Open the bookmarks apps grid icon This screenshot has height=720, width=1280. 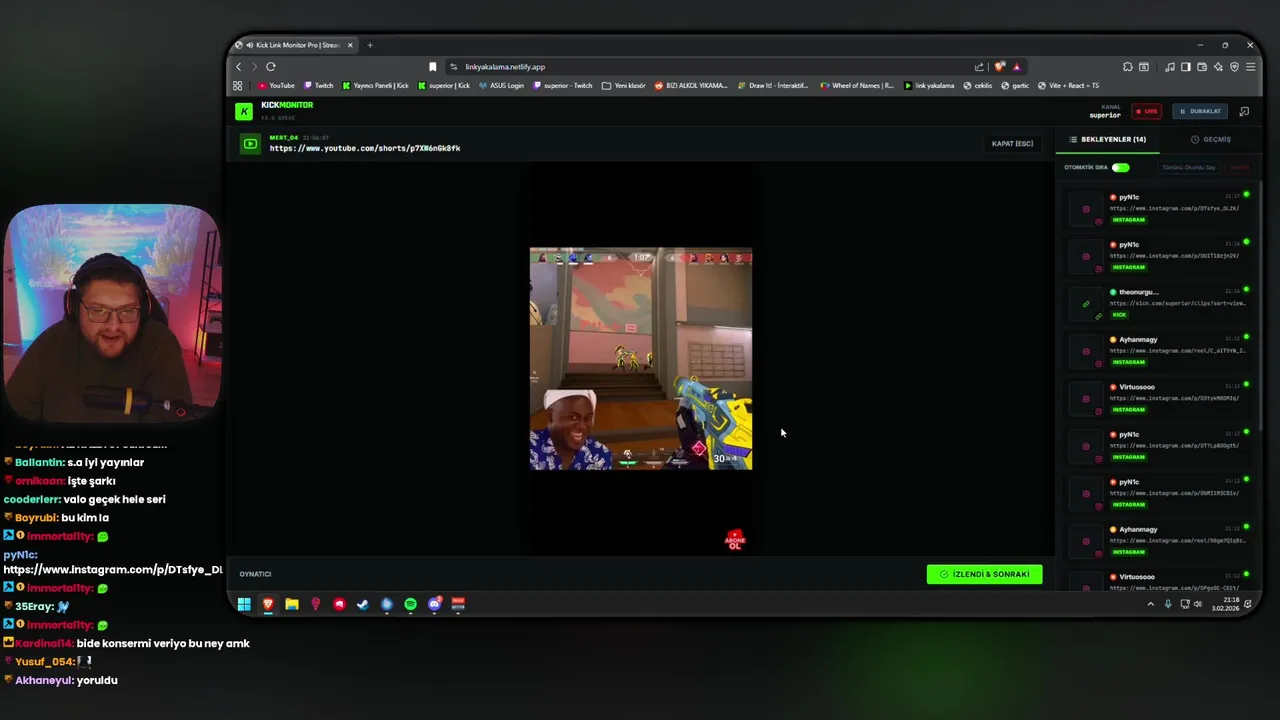238,86
